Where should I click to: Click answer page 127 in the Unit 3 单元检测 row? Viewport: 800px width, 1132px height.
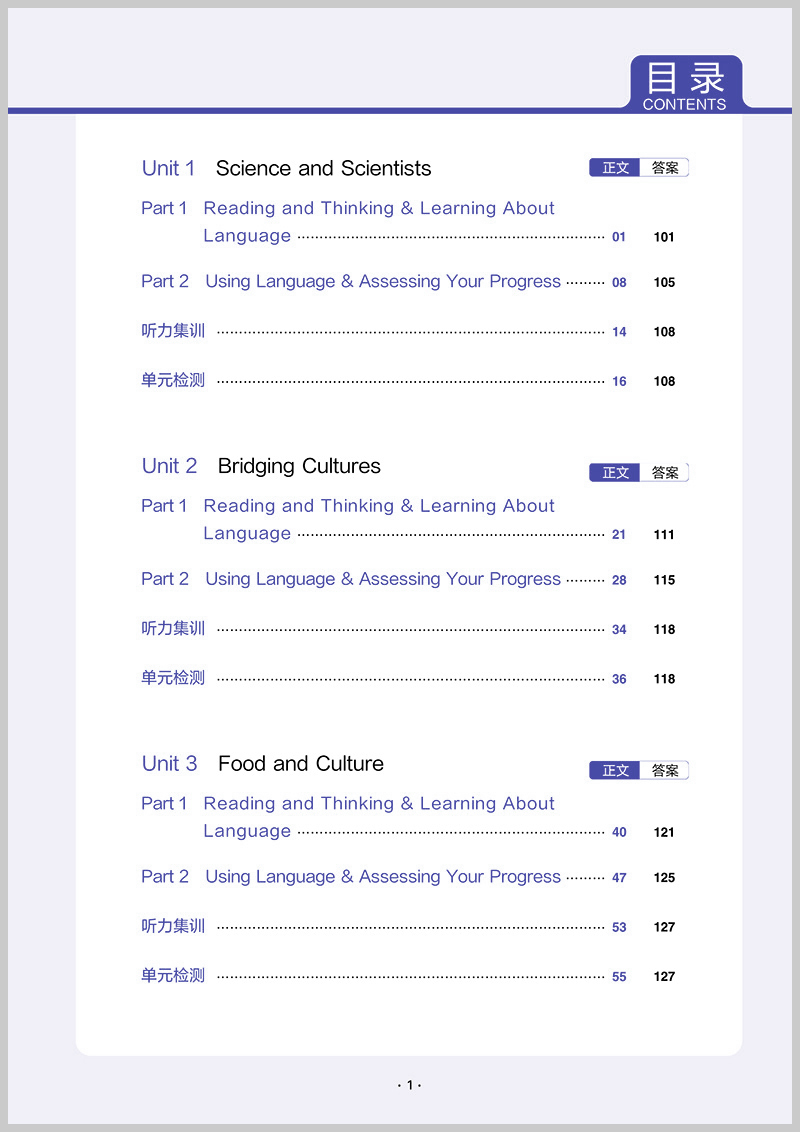coord(664,977)
